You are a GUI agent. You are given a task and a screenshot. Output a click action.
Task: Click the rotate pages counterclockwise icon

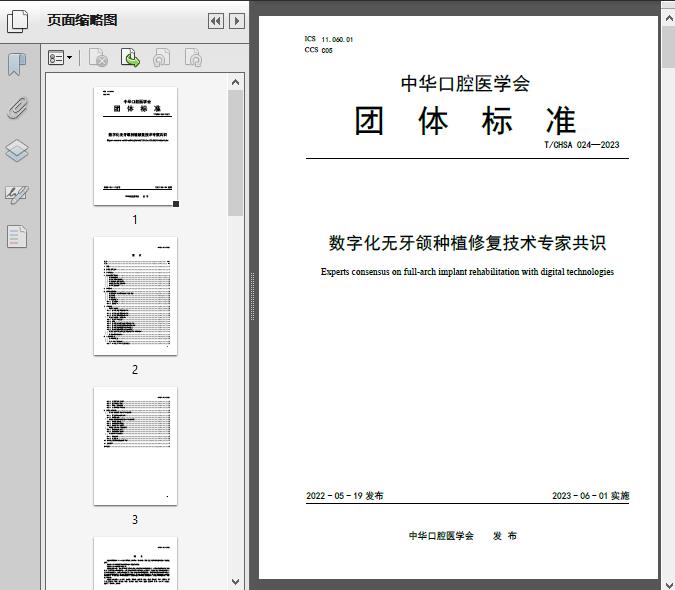click(x=161, y=58)
